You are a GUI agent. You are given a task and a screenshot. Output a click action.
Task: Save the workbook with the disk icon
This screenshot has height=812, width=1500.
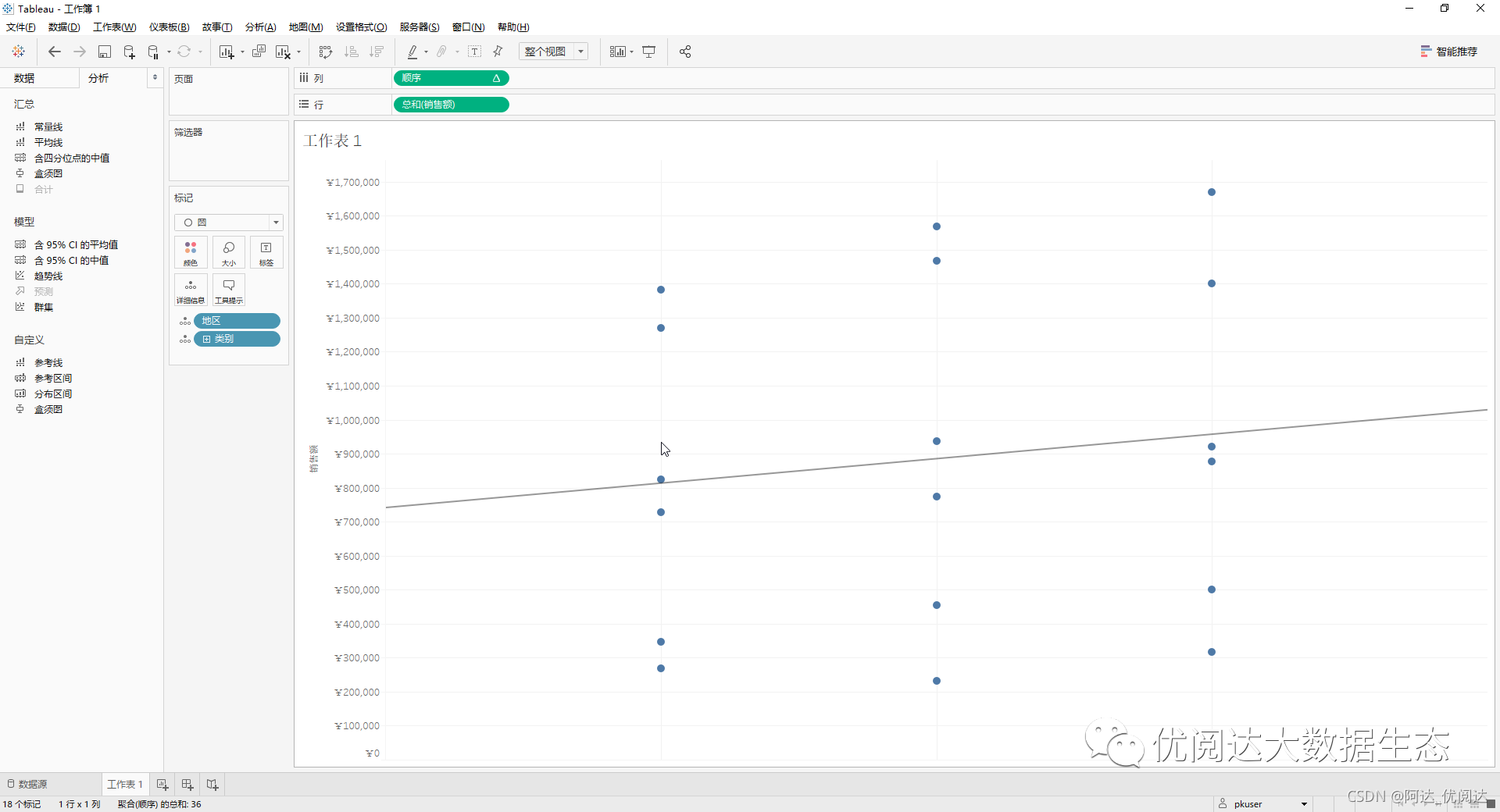click(x=105, y=52)
